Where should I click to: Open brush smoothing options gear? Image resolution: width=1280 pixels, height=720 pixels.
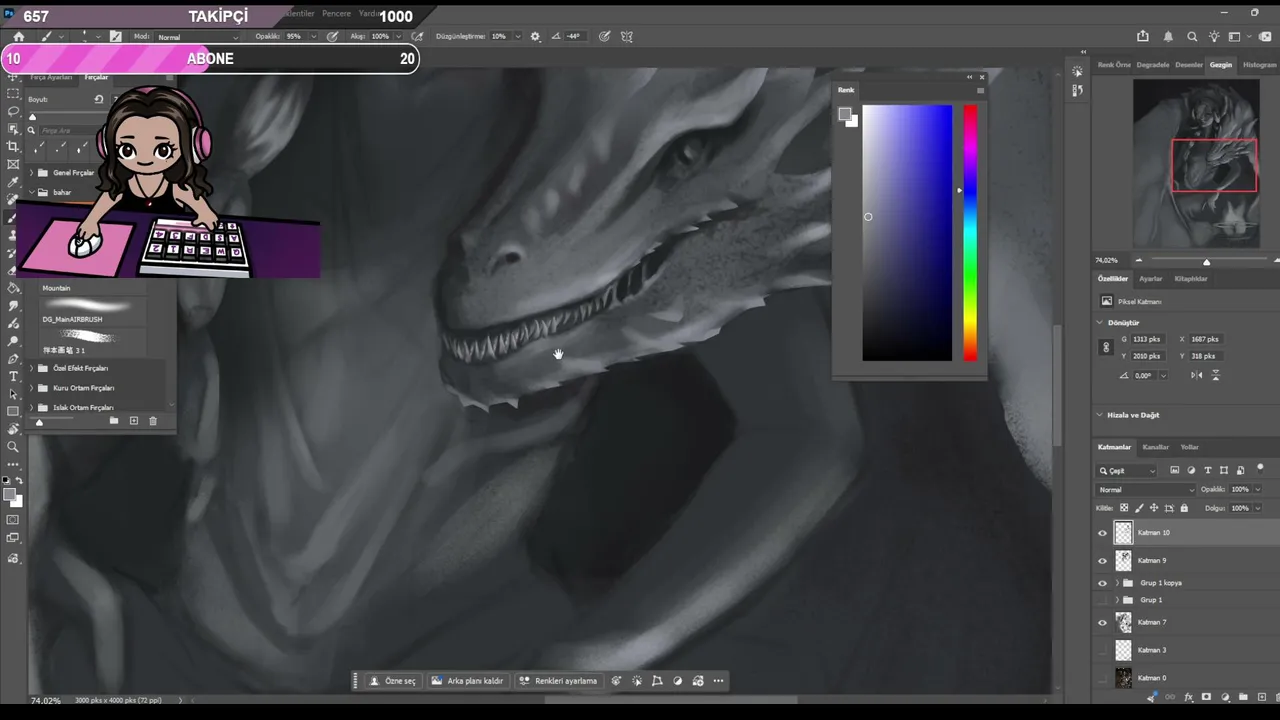535,36
